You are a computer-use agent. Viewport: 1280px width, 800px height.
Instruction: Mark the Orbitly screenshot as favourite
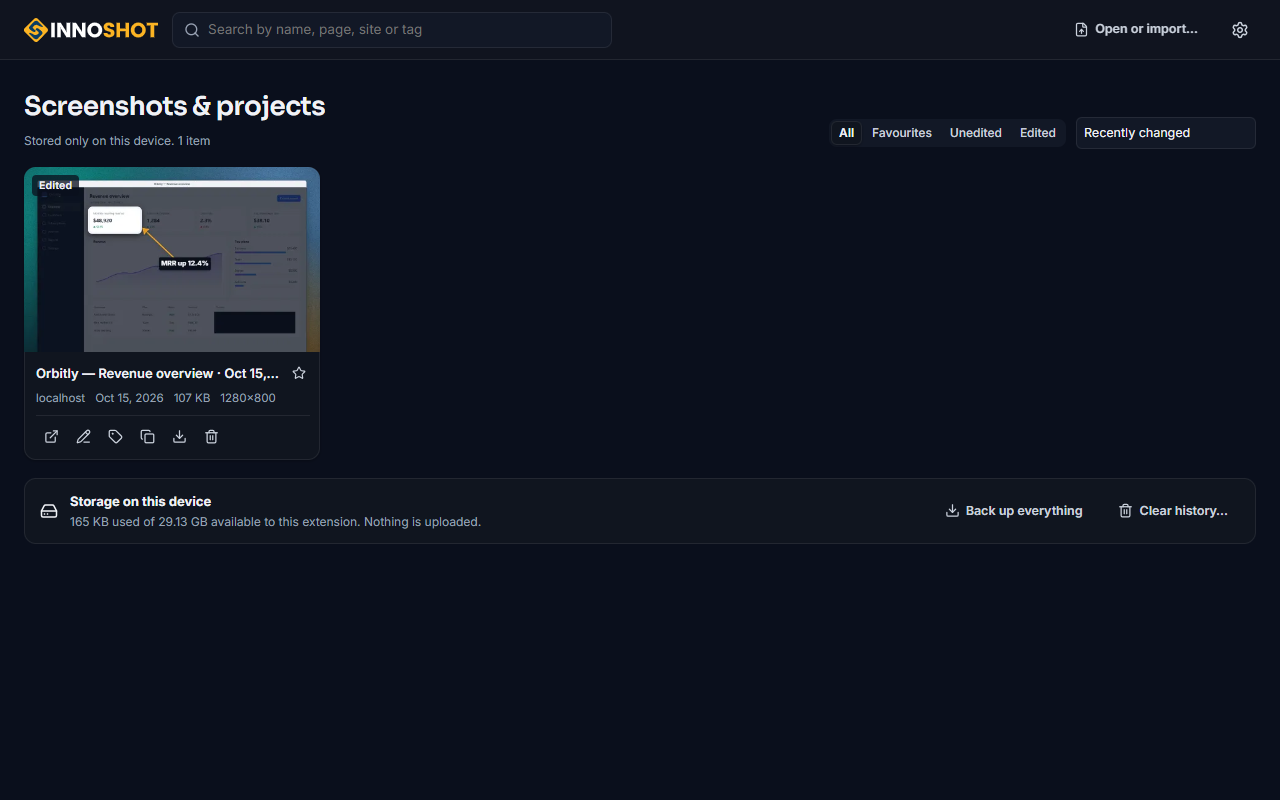299,373
